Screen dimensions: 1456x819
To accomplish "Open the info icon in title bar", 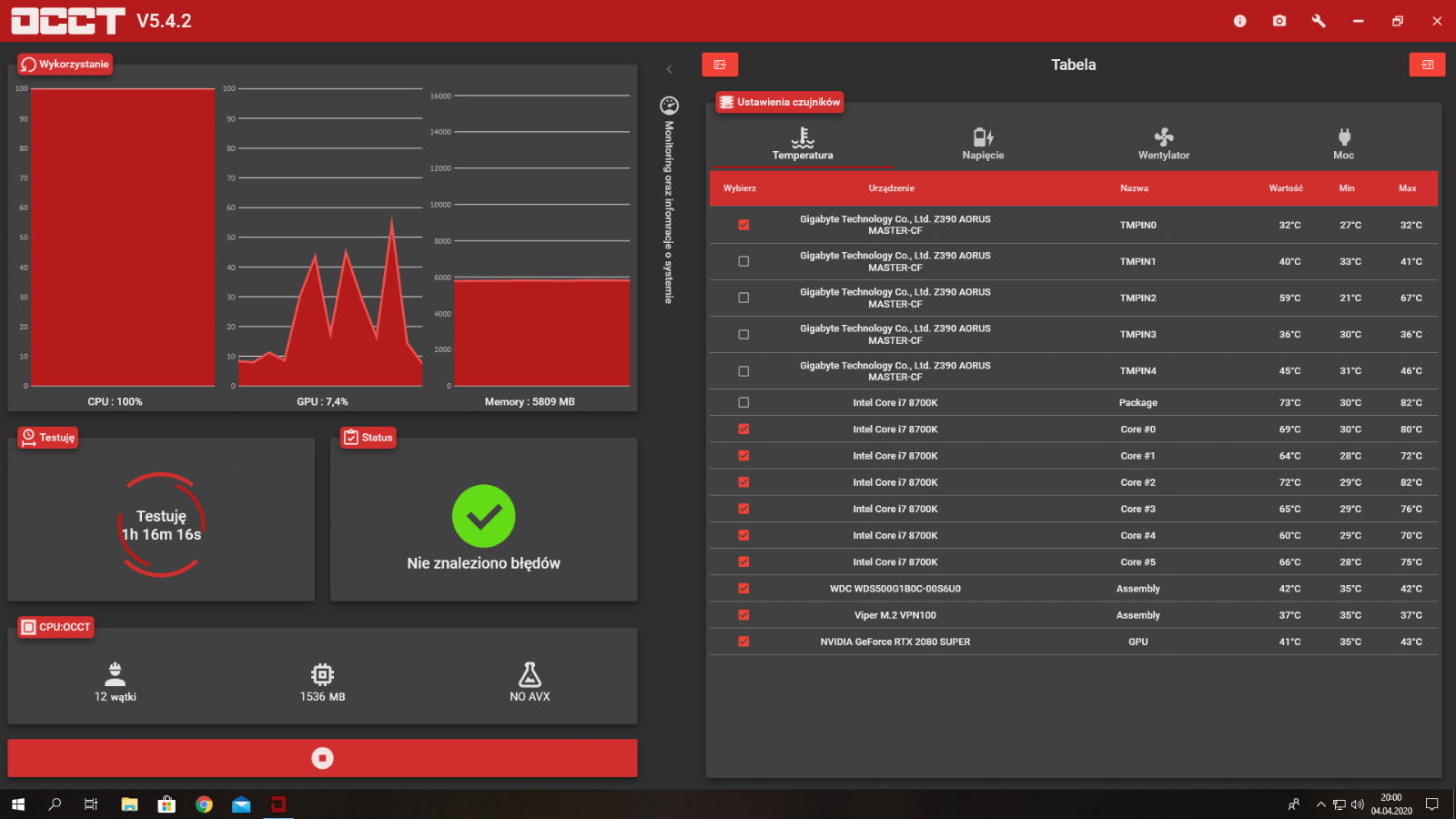I will point(1239,21).
